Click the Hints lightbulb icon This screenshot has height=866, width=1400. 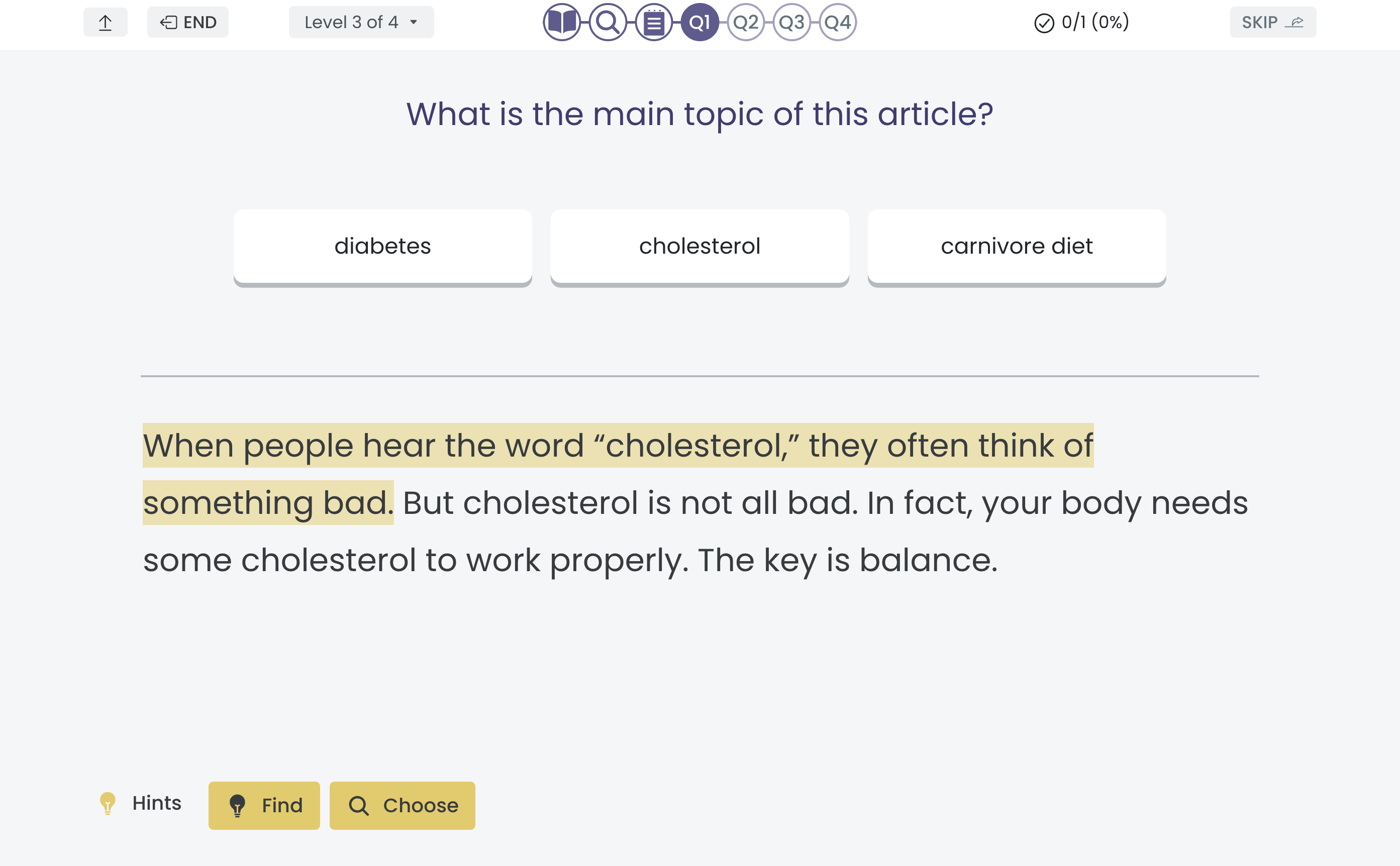tap(108, 803)
